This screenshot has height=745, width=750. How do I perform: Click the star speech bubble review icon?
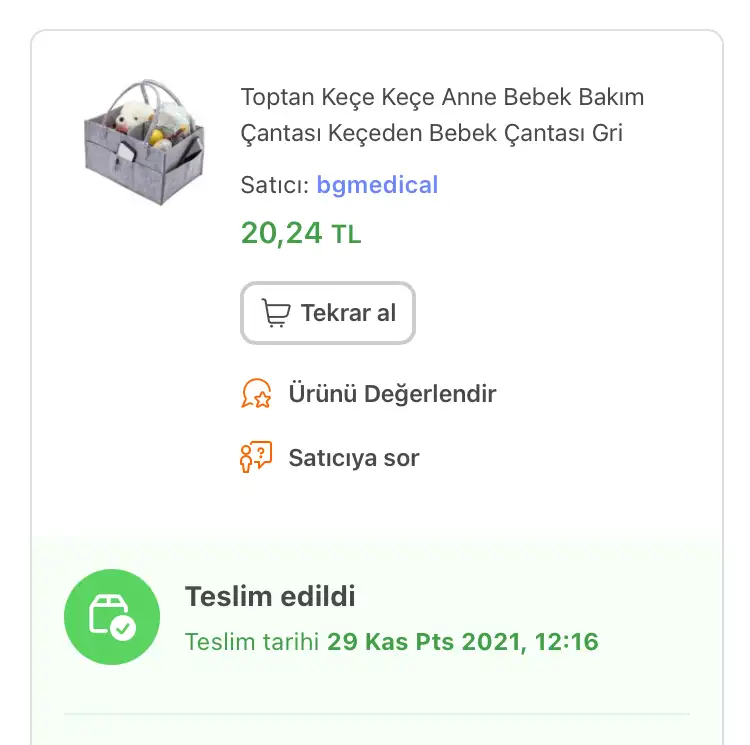(257, 394)
